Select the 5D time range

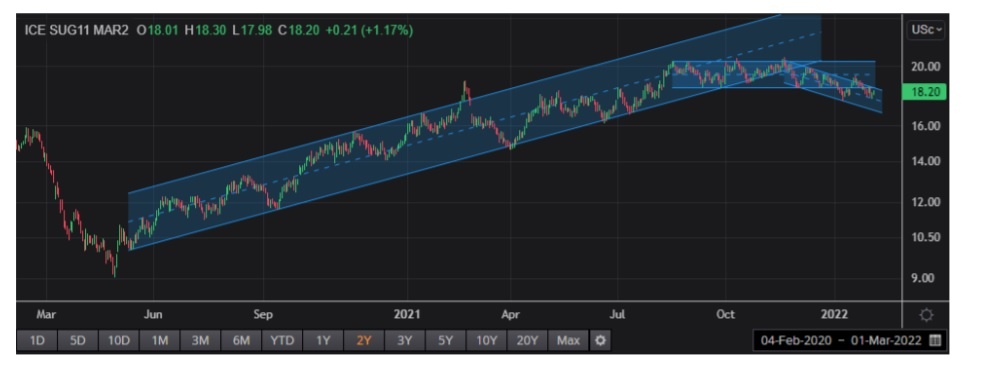pyautogui.click(x=77, y=340)
